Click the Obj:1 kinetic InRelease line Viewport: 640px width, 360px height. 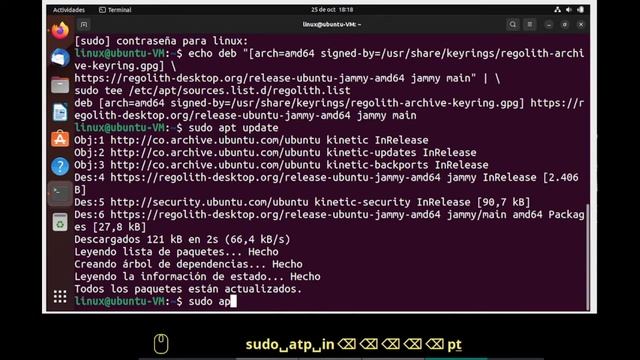(x=251, y=140)
